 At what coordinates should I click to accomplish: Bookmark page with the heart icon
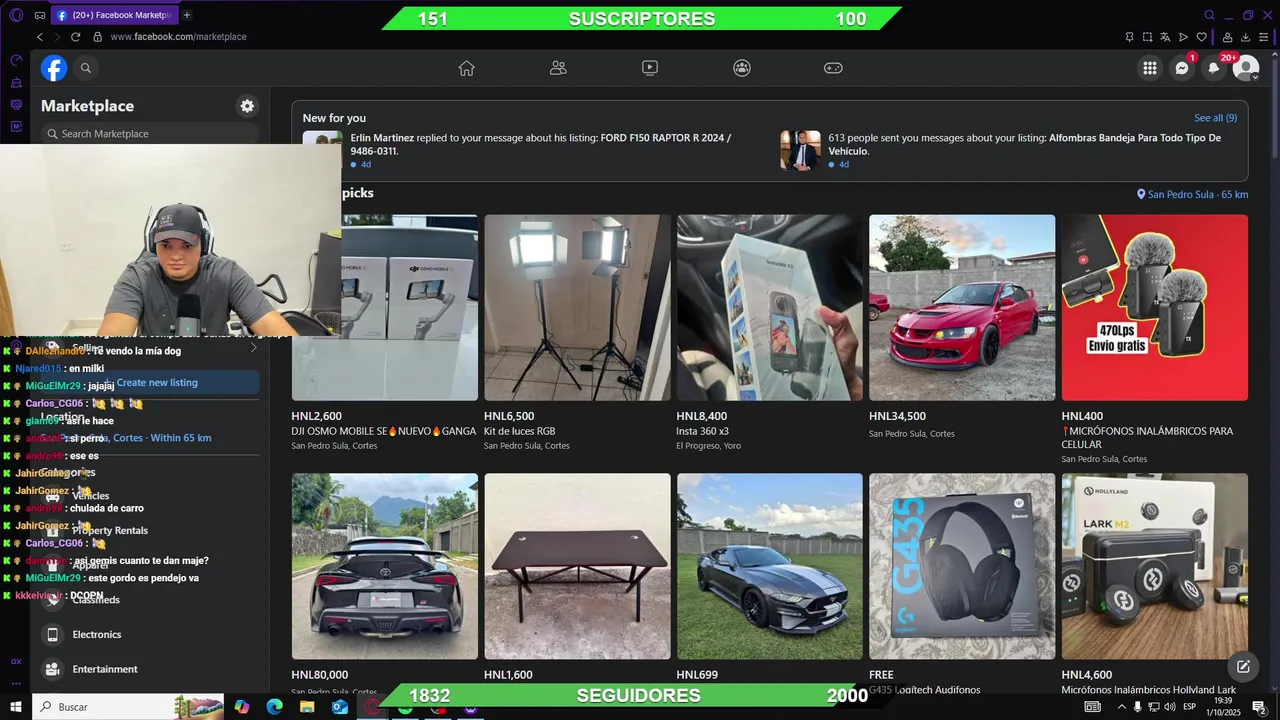1202,37
